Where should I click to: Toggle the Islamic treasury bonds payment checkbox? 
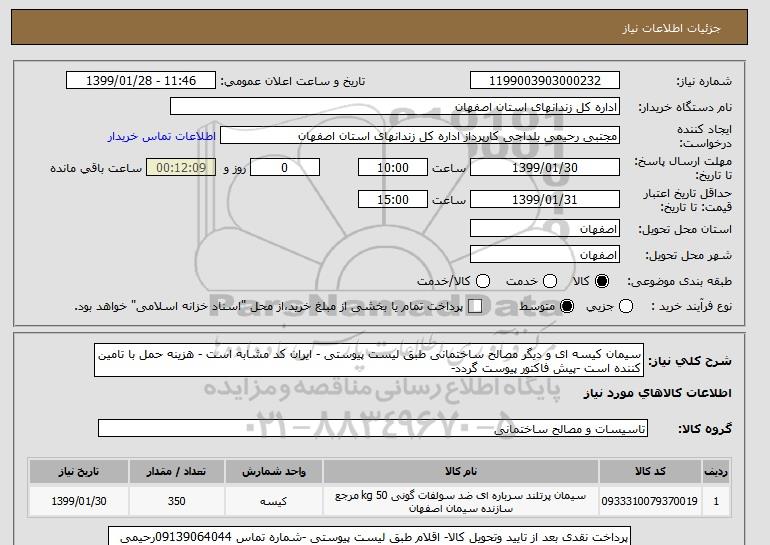(475, 306)
